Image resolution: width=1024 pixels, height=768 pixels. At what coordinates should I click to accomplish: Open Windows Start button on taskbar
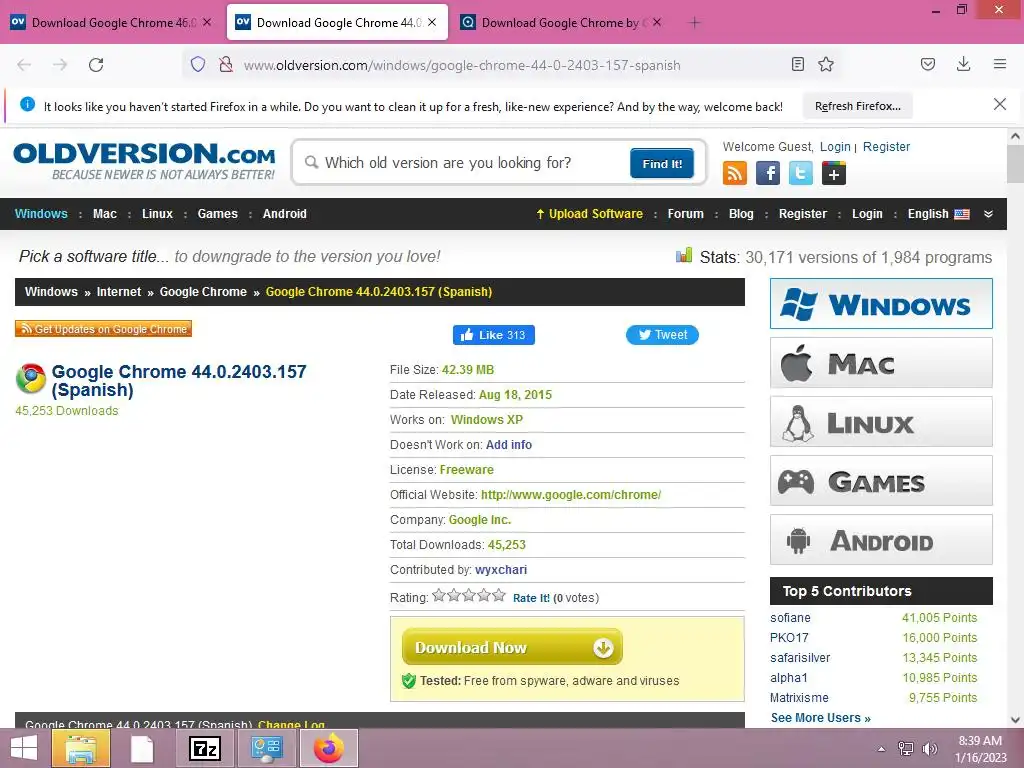tap(24, 748)
